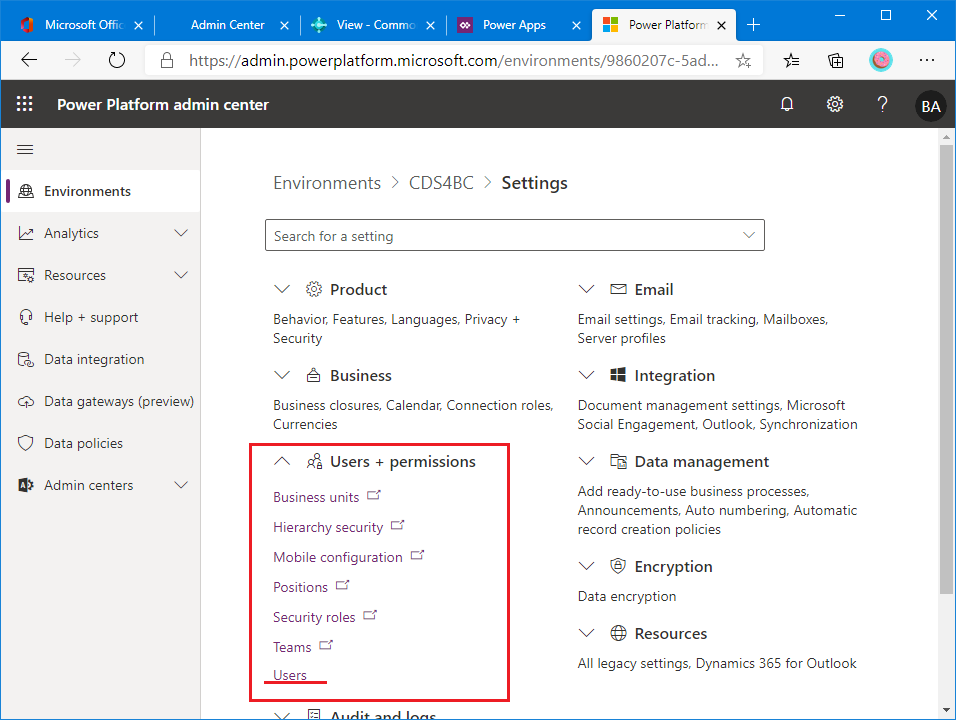This screenshot has height=720, width=956.
Task: Open the Positions link
Action: click(x=300, y=586)
